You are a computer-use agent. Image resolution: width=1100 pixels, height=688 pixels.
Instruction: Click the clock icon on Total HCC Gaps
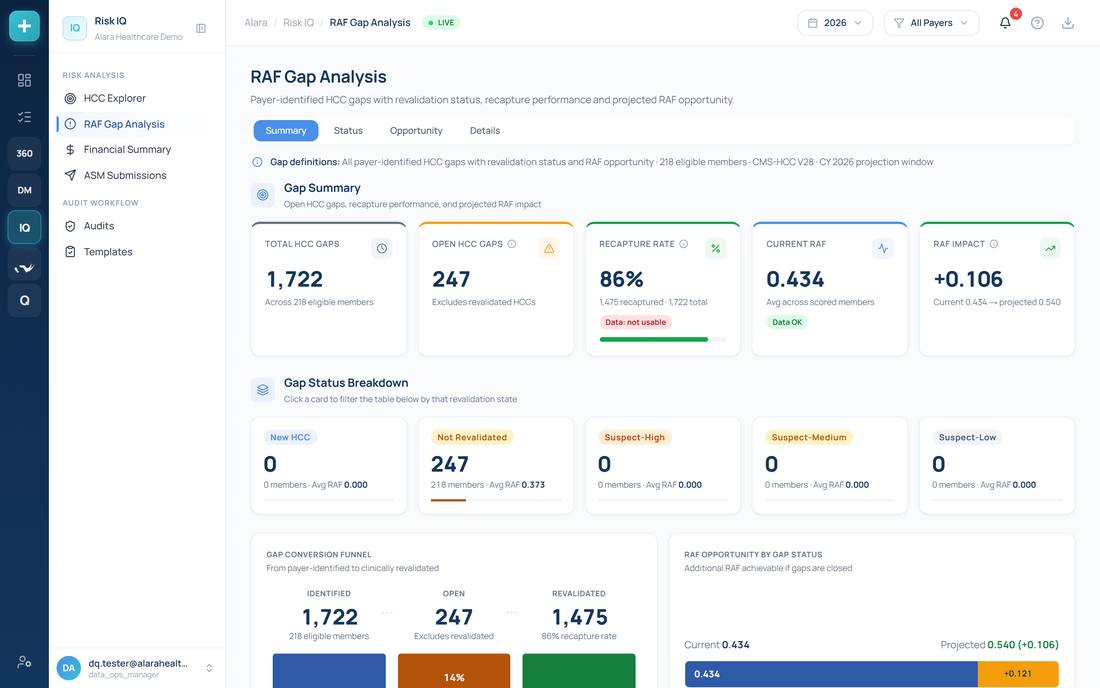(382, 248)
